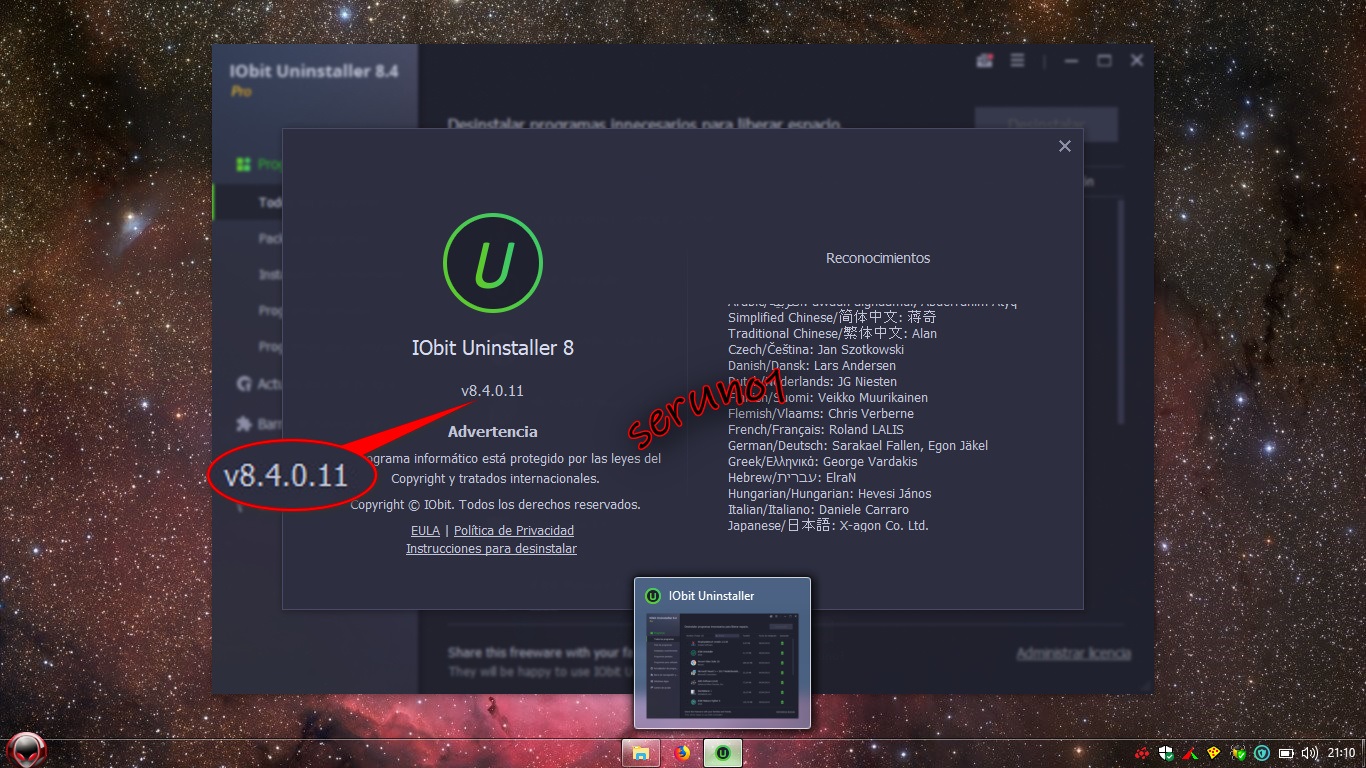This screenshot has width=1366, height=768.
Task: Click the Advertencia heading
Action: pyautogui.click(x=493, y=432)
